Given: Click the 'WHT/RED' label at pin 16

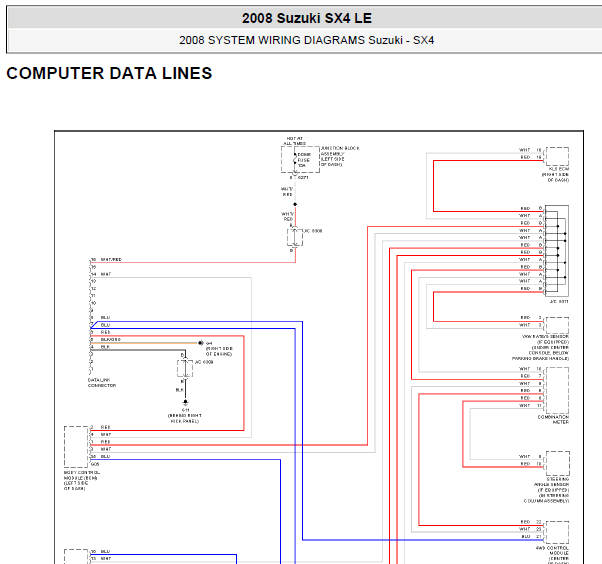Looking at the screenshot, I should click(111, 260).
